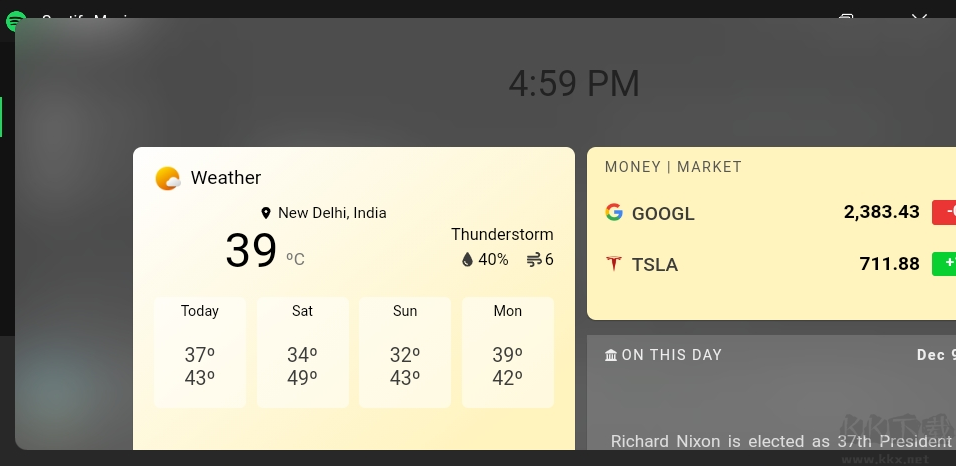
Task: Click the Spotify logo in the title bar
Action: tap(16, 20)
